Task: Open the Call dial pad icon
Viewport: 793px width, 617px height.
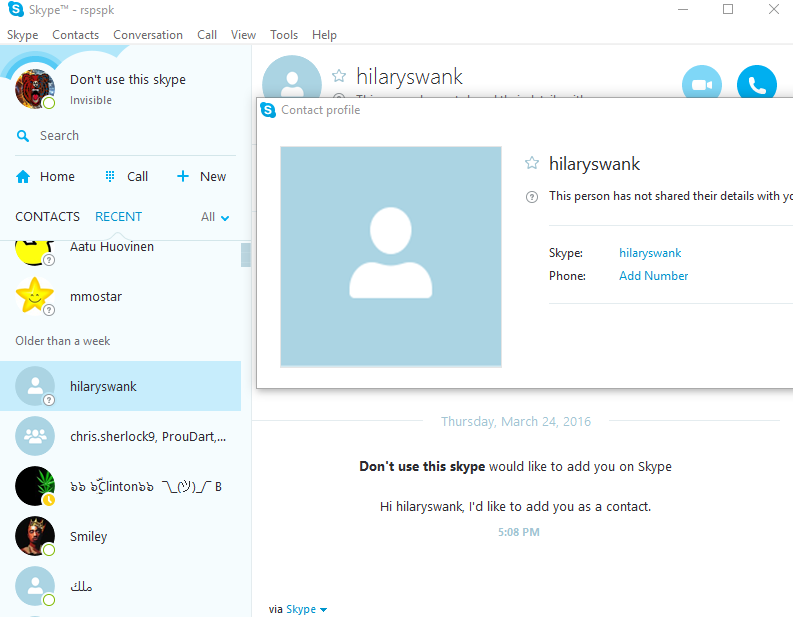Action: point(110,176)
